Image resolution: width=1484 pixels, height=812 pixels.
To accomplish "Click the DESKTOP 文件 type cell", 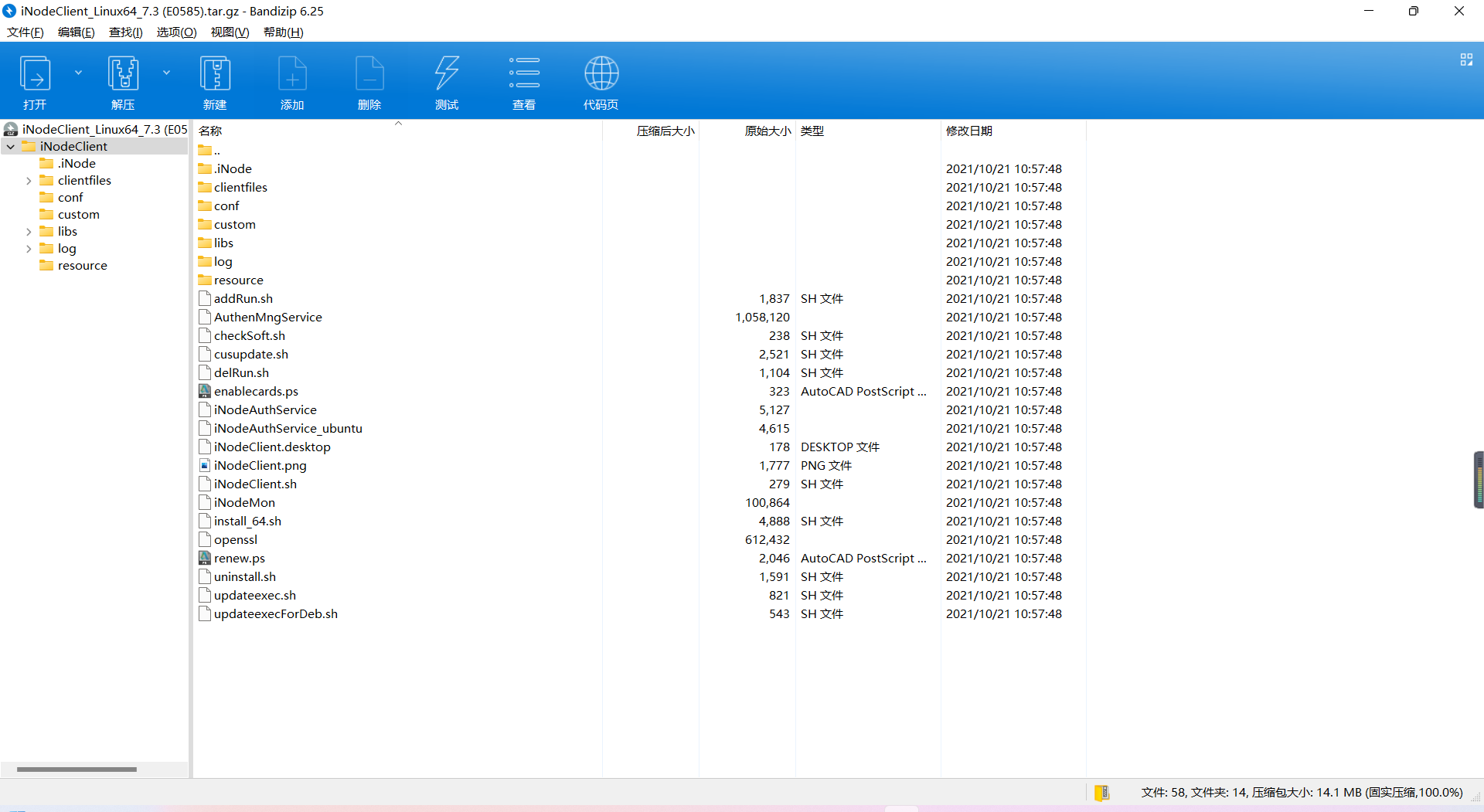I will [x=840, y=447].
